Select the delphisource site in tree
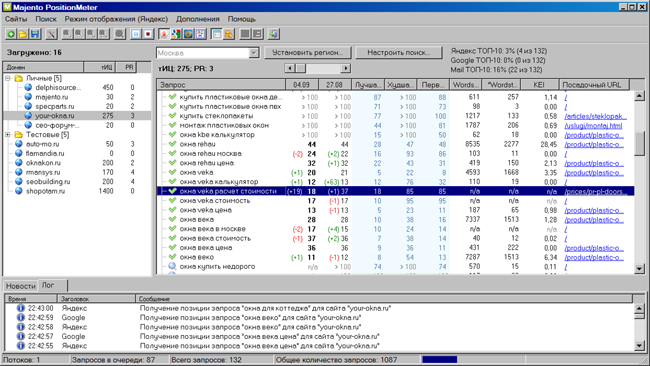Image resolution: width=650 pixels, height=366 pixels. tap(58, 87)
